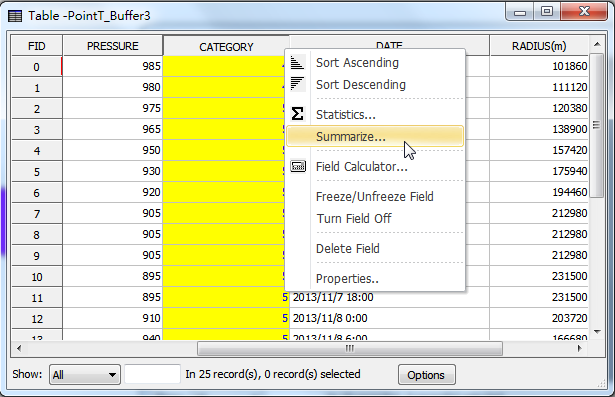Select row header FID 6
This screenshot has height=397, width=615.
click(x=36, y=193)
